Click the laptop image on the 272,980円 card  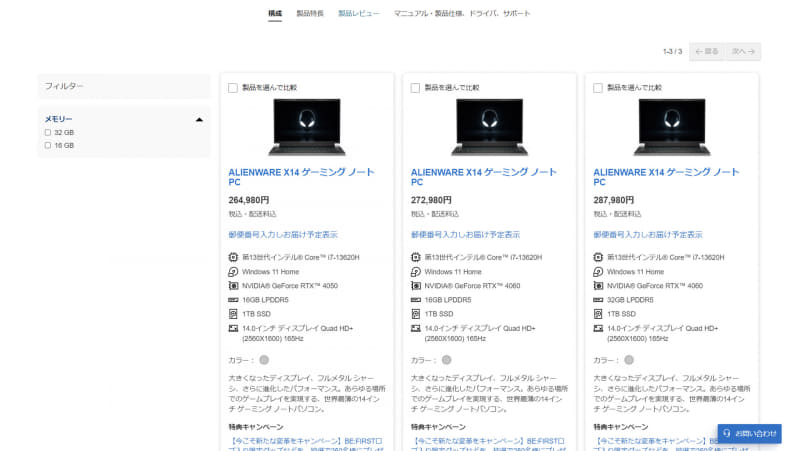489,127
